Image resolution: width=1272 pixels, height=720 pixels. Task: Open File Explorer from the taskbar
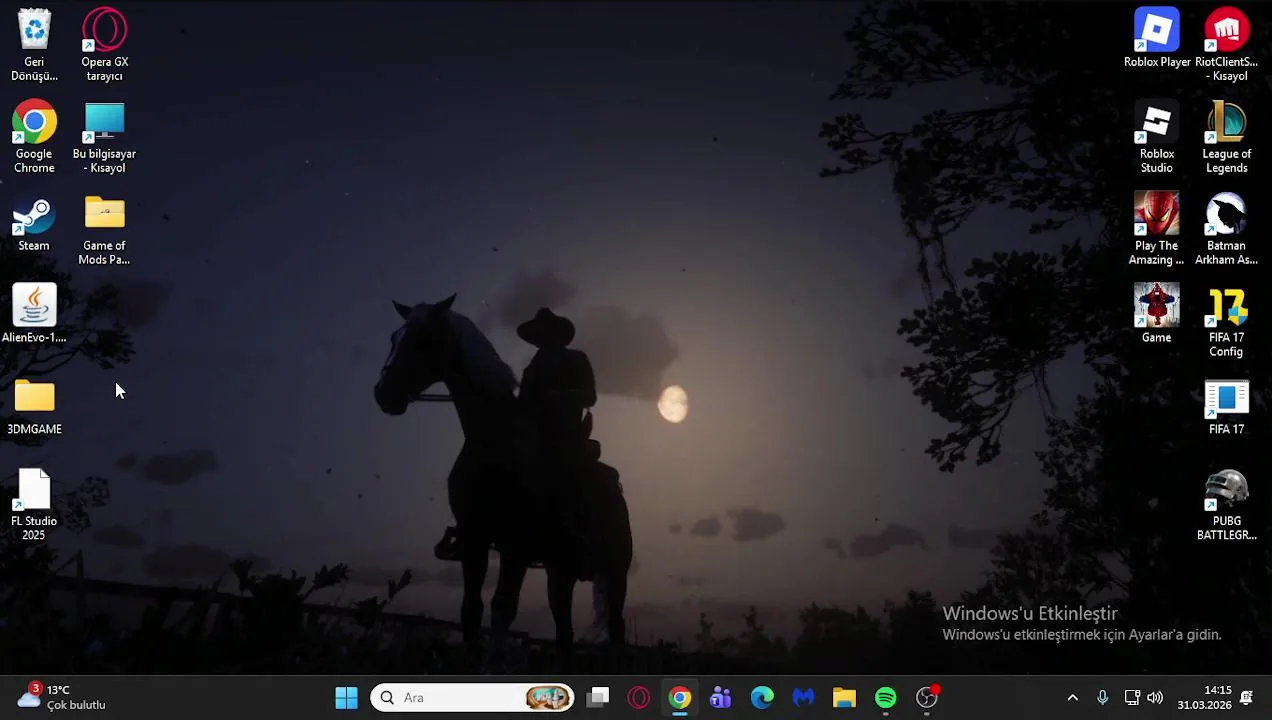pyautogui.click(x=844, y=698)
